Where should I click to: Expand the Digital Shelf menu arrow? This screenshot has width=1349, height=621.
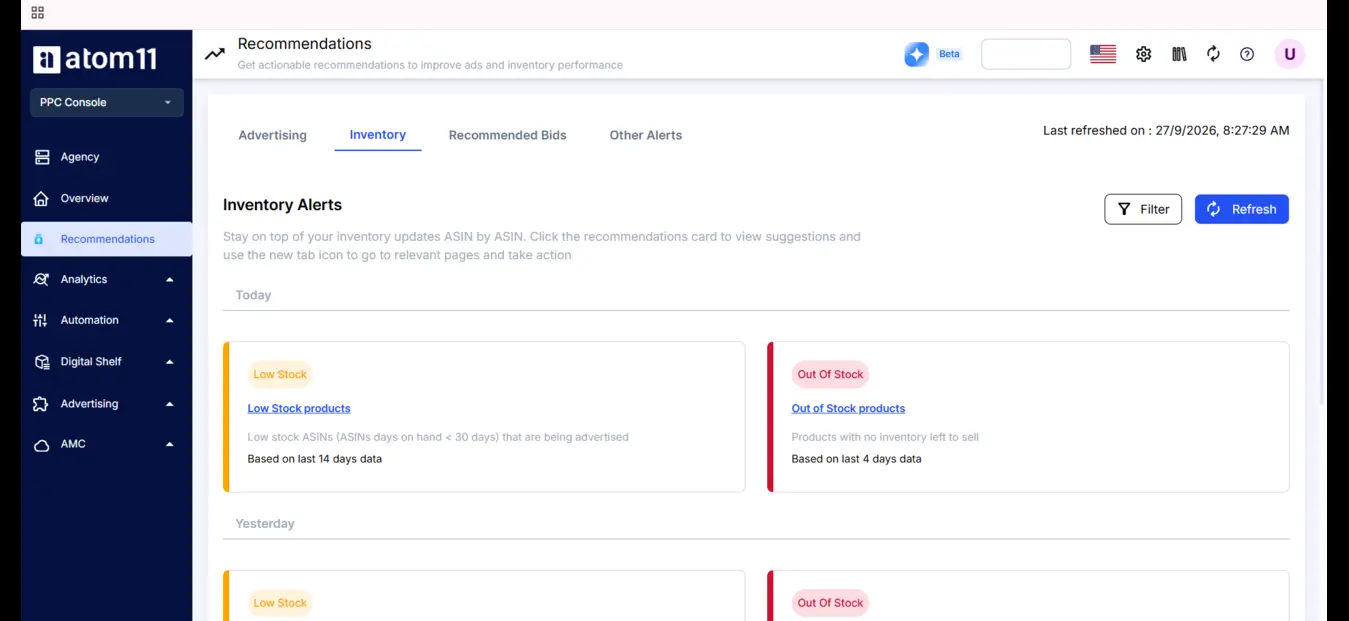coord(169,362)
